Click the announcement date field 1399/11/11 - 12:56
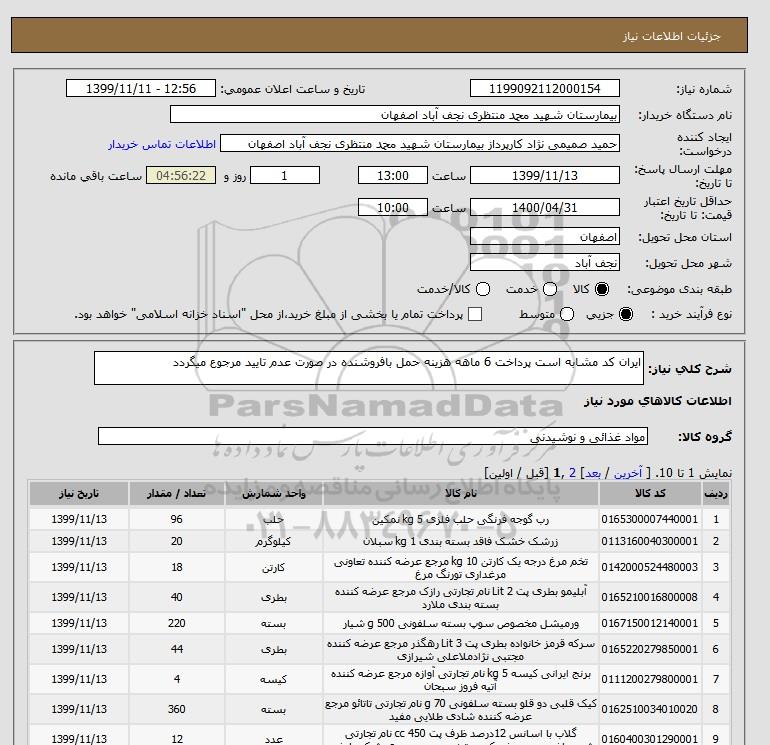Image resolution: width=770 pixels, height=745 pixels. [x=141, y=88]
